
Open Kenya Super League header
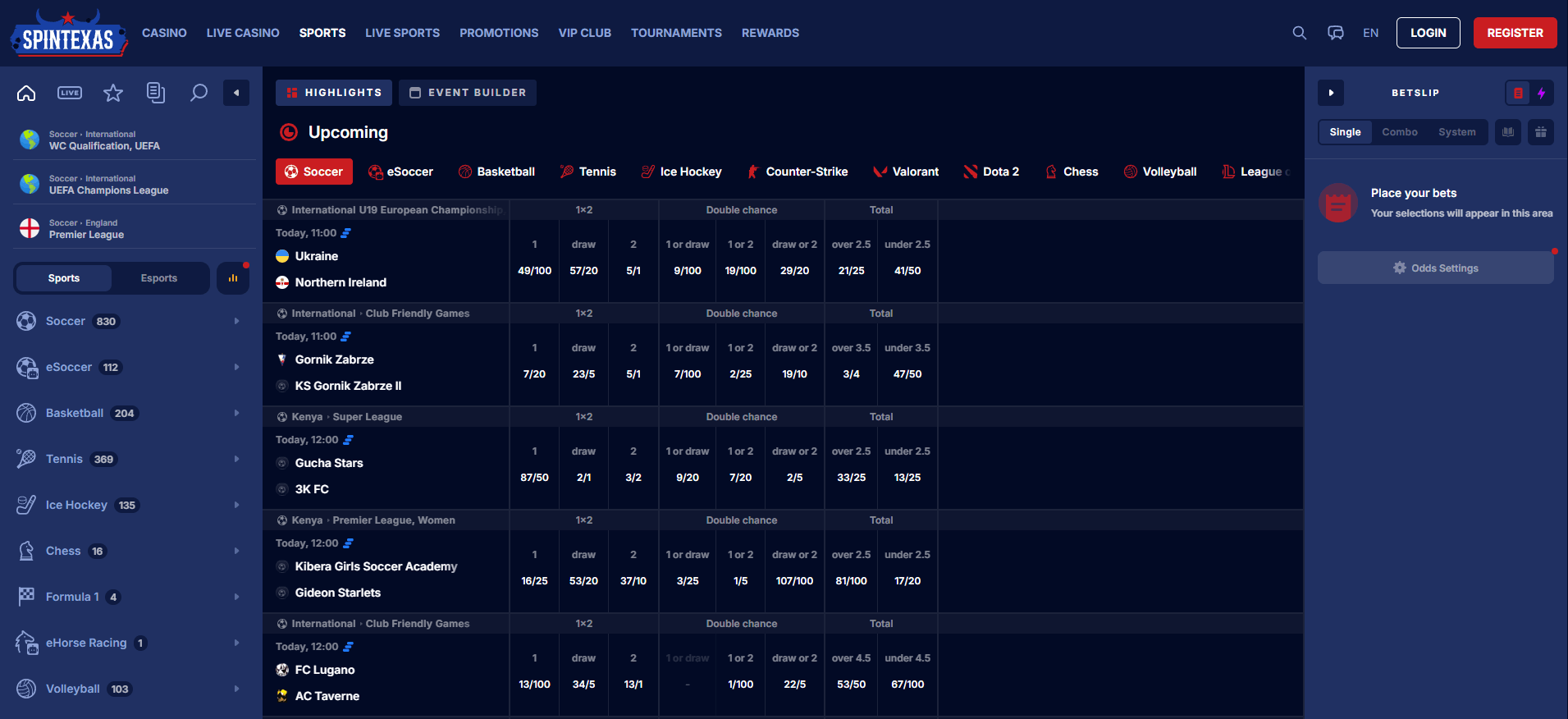pos(346,417)
